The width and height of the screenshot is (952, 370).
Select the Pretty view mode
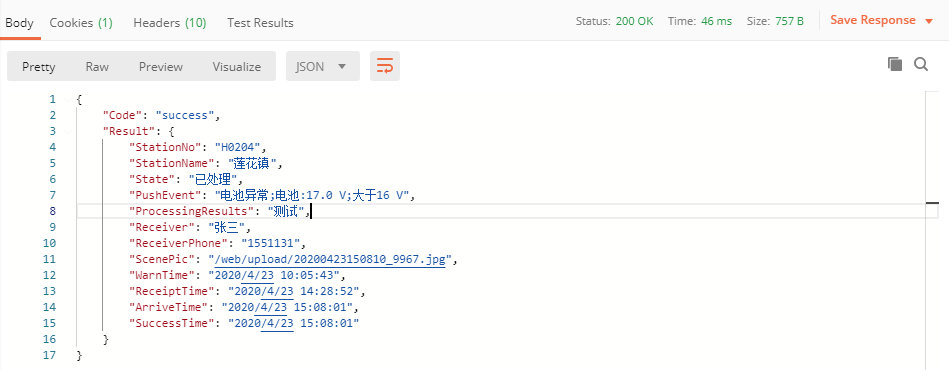click(39, 66)
